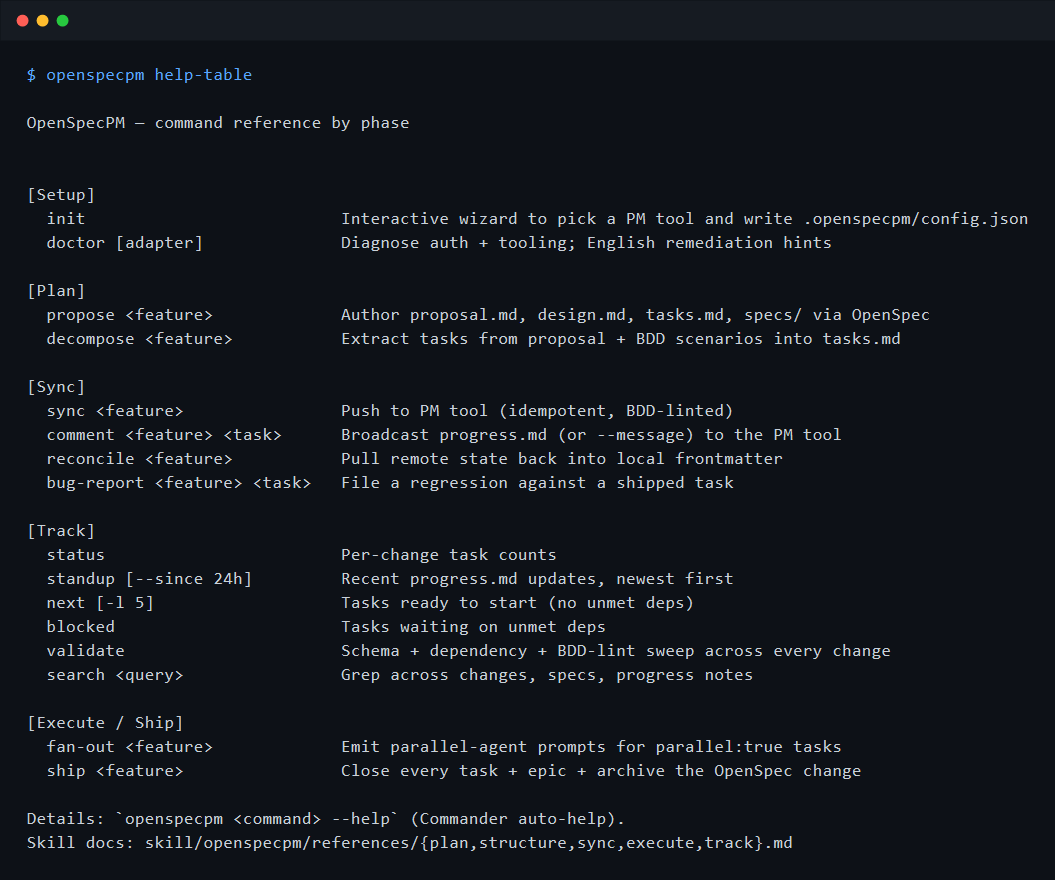Click the 'Details: `openspecpm <command> --help`' line
This screenshot has width=1055, height=880.
(326, 819)
